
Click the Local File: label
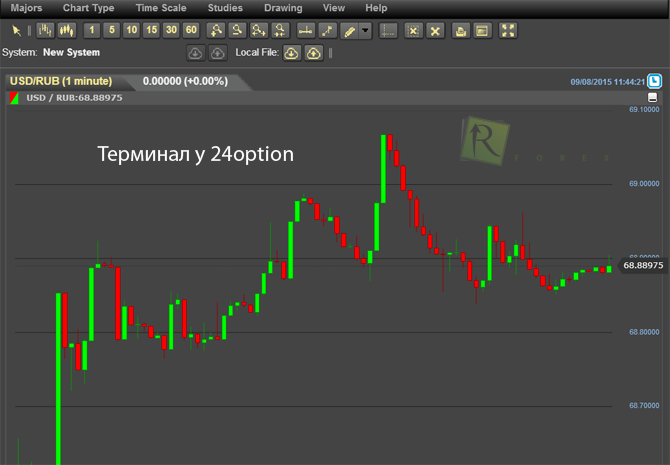click(x=257, y=53)
